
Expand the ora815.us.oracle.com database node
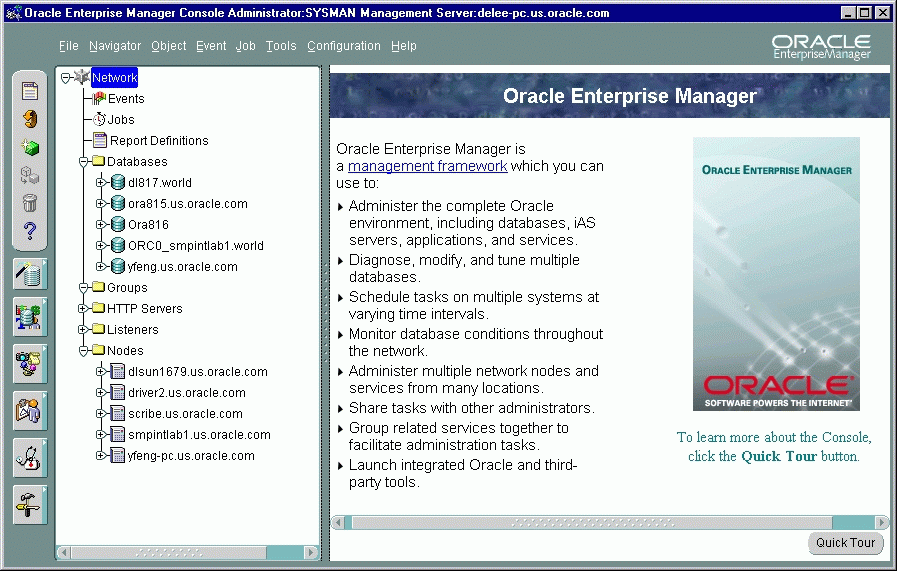click(100, 204)
